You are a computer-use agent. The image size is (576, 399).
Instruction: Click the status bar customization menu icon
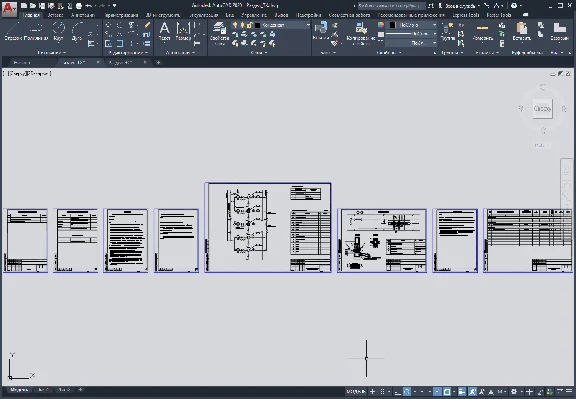click(569, 392)
